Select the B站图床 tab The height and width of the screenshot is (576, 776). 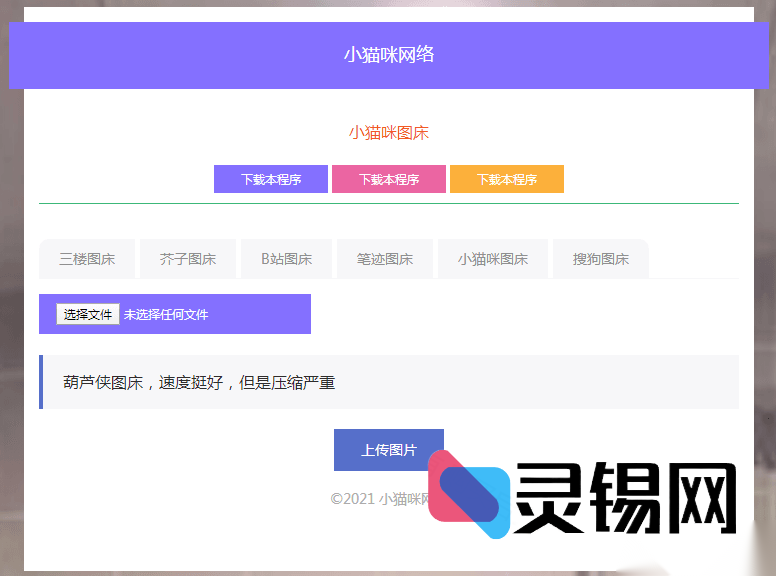(286, 259)
